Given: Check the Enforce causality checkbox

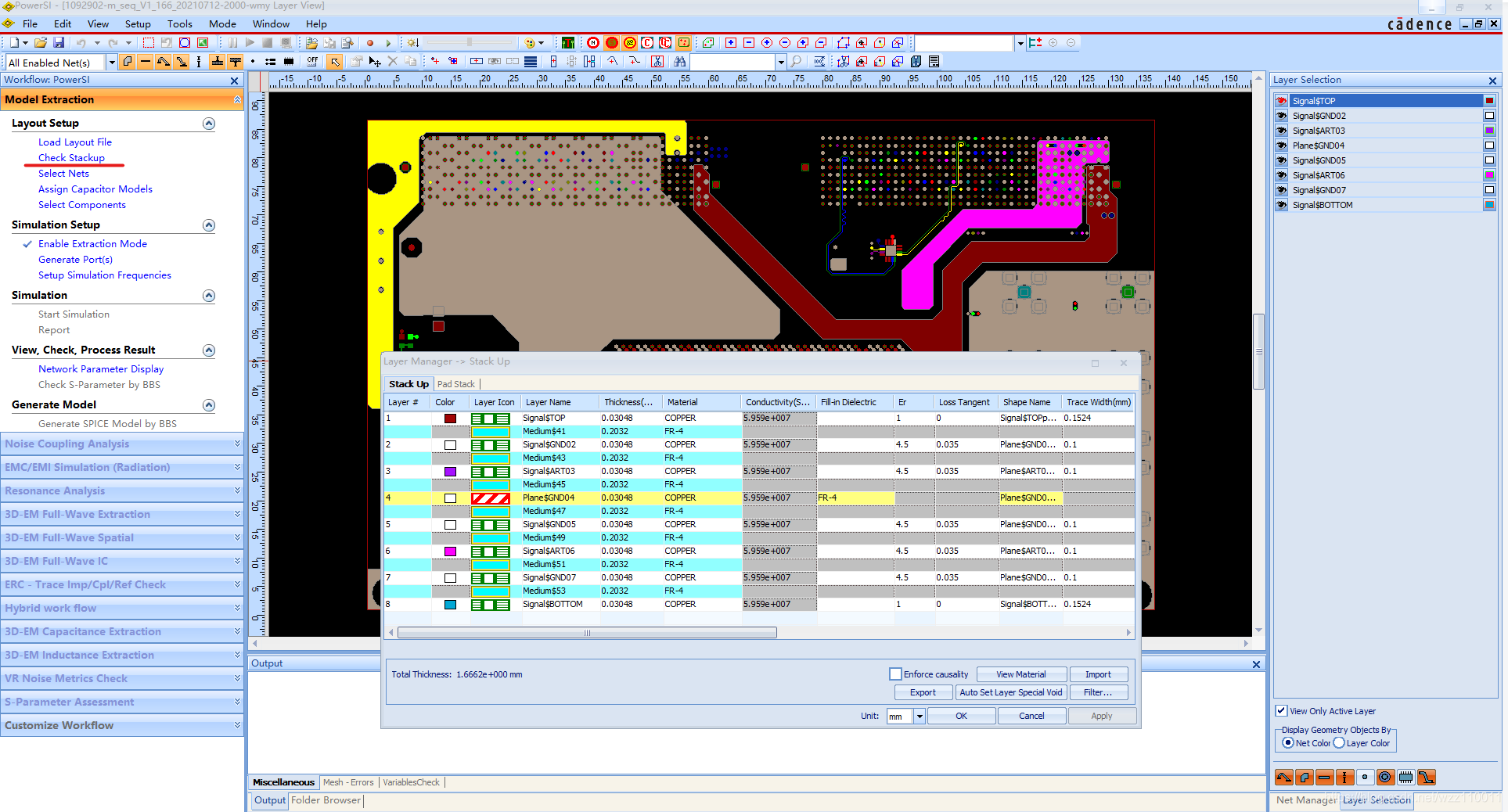Looking at the screenshot, I should [895, 674].
